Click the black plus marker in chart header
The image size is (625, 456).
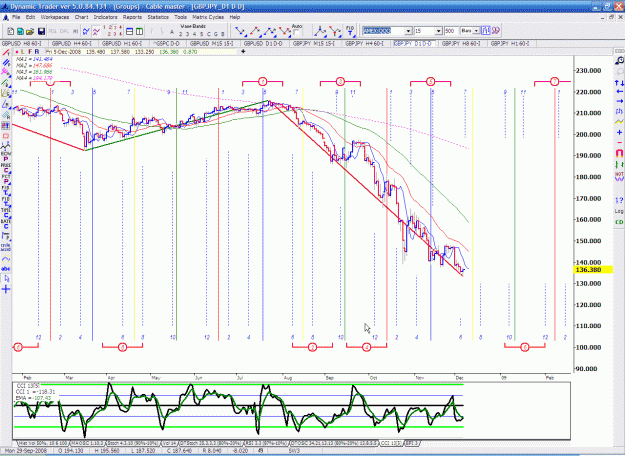pos(243,51)
